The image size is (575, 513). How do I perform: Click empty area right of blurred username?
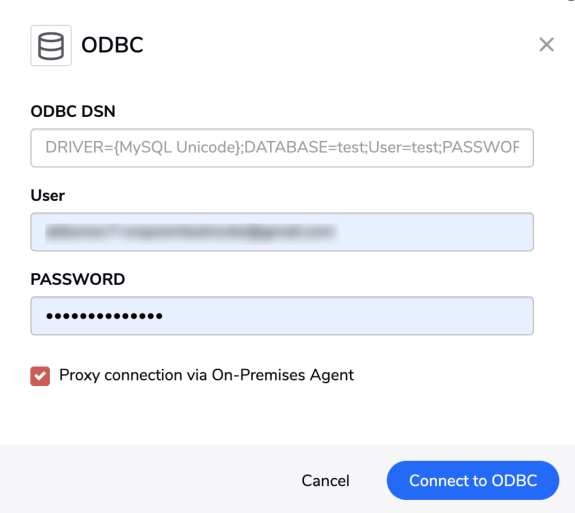coord(433,232)
